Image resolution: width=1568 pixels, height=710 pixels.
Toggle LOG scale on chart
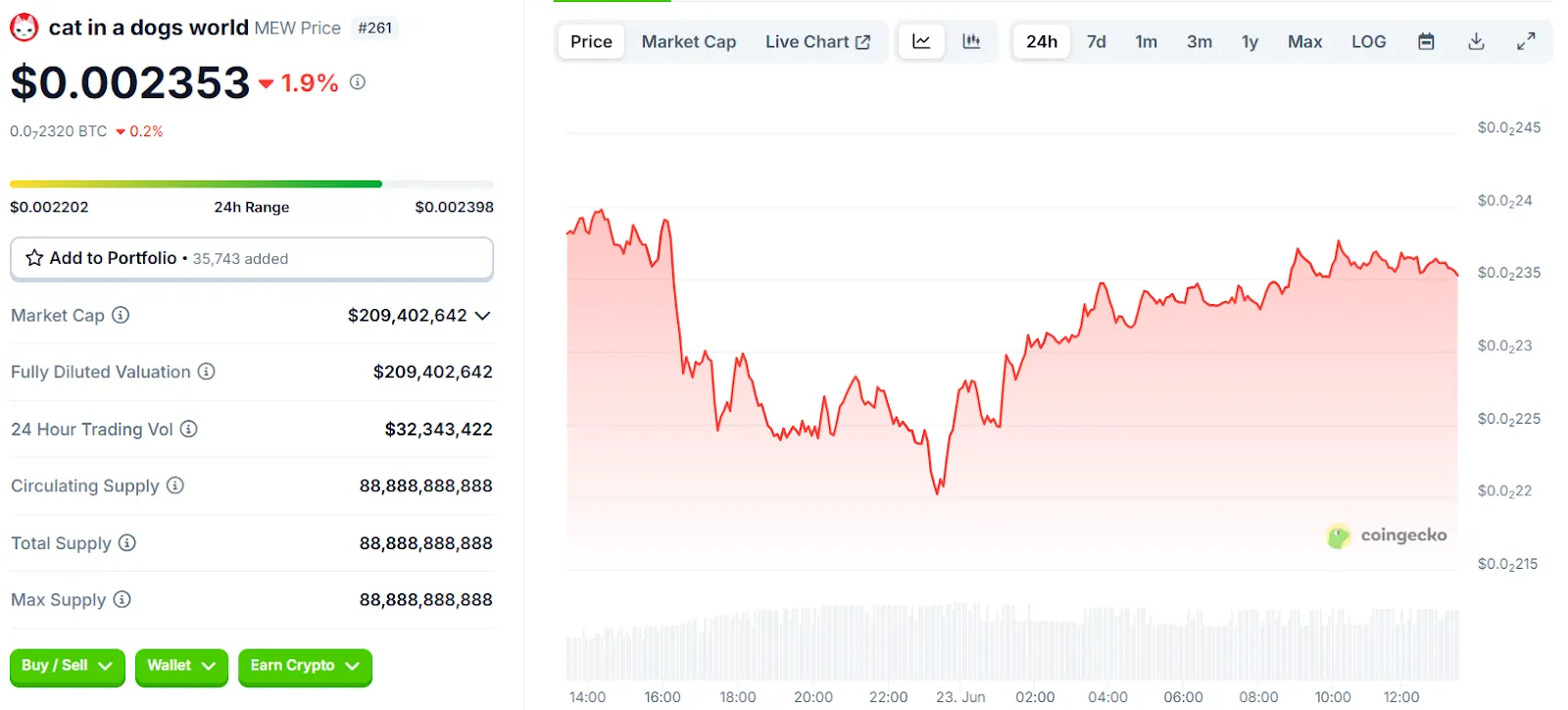point(1368,41)
